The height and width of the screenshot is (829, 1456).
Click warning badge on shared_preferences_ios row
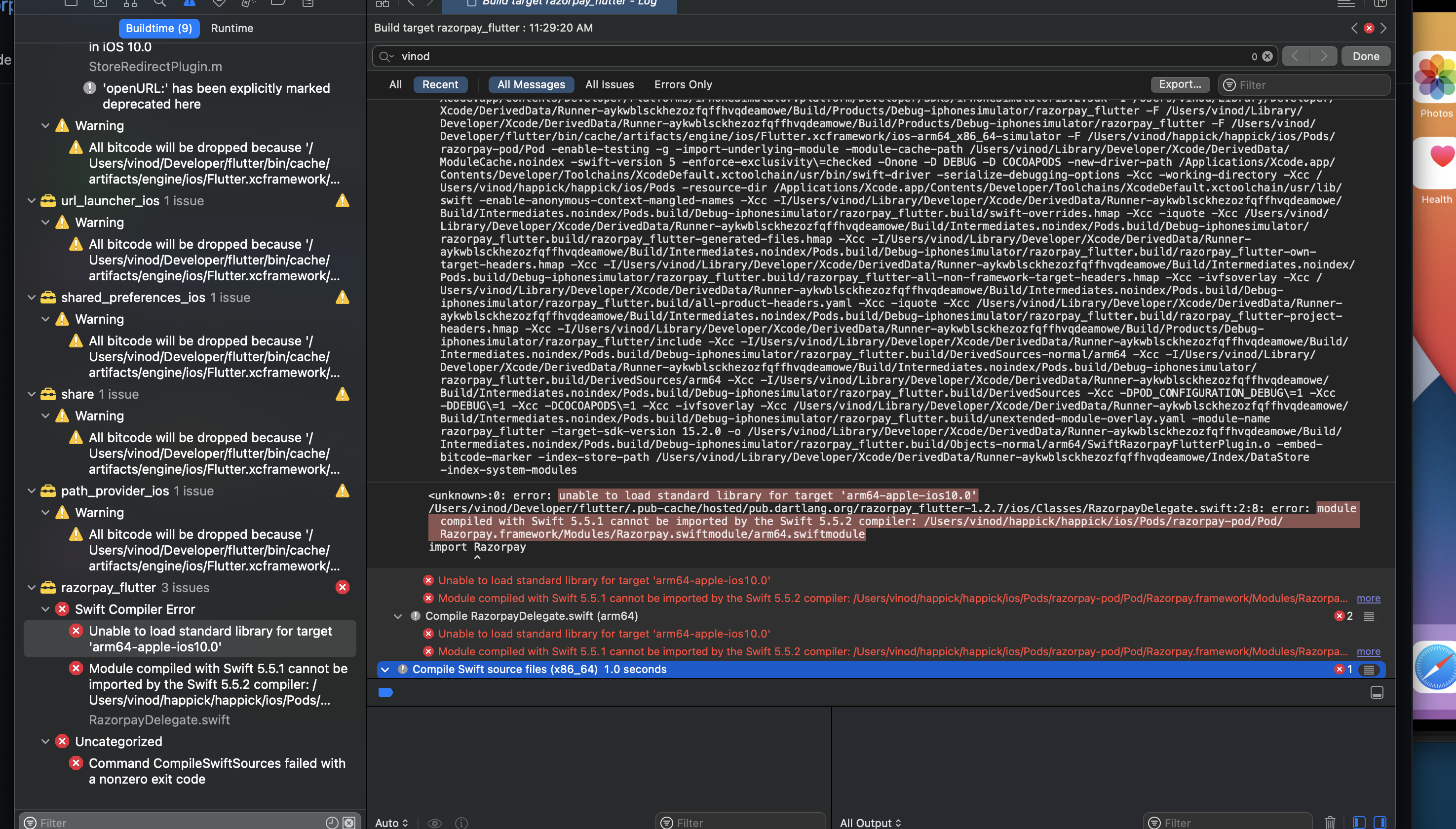click(342, 298)
